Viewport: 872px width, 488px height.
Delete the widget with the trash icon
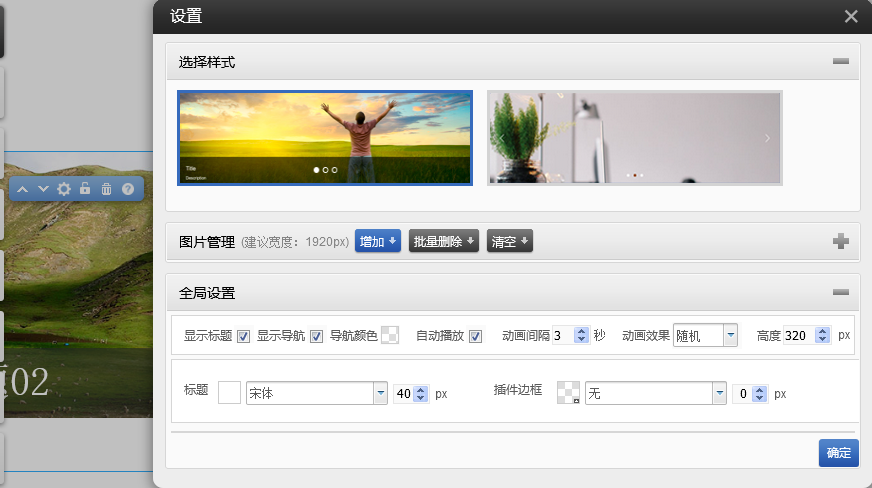106,189
